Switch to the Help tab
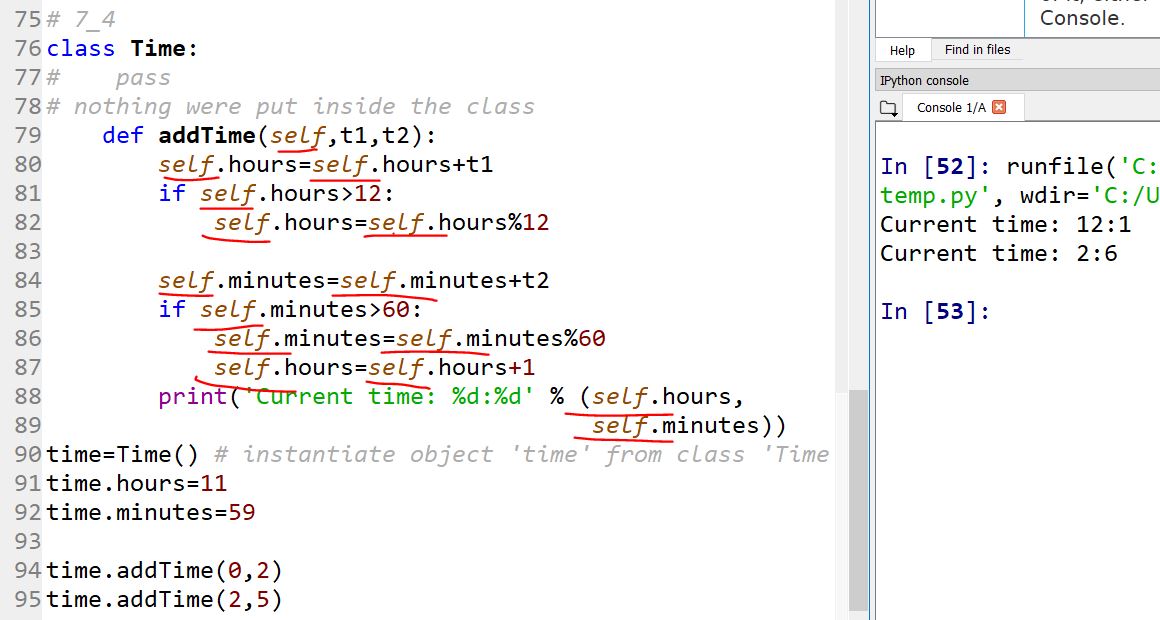 [x=902, y=50]
